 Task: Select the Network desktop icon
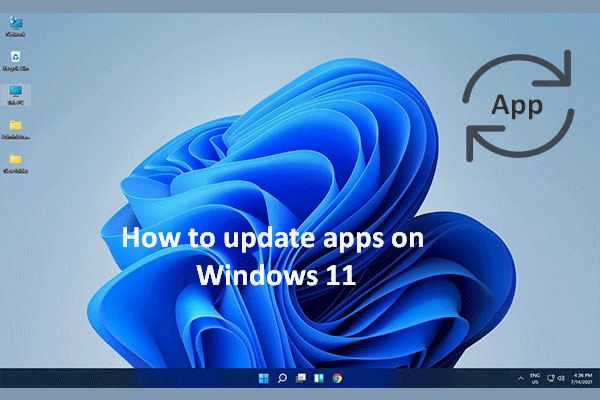tap(15, 26)
